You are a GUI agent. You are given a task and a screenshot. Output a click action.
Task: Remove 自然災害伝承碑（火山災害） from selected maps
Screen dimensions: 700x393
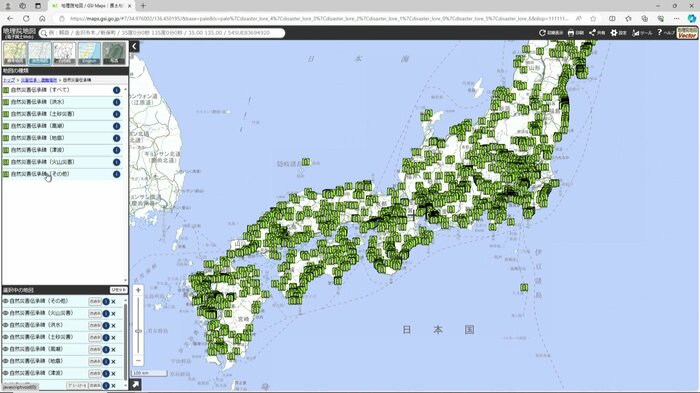click(113, 314)
